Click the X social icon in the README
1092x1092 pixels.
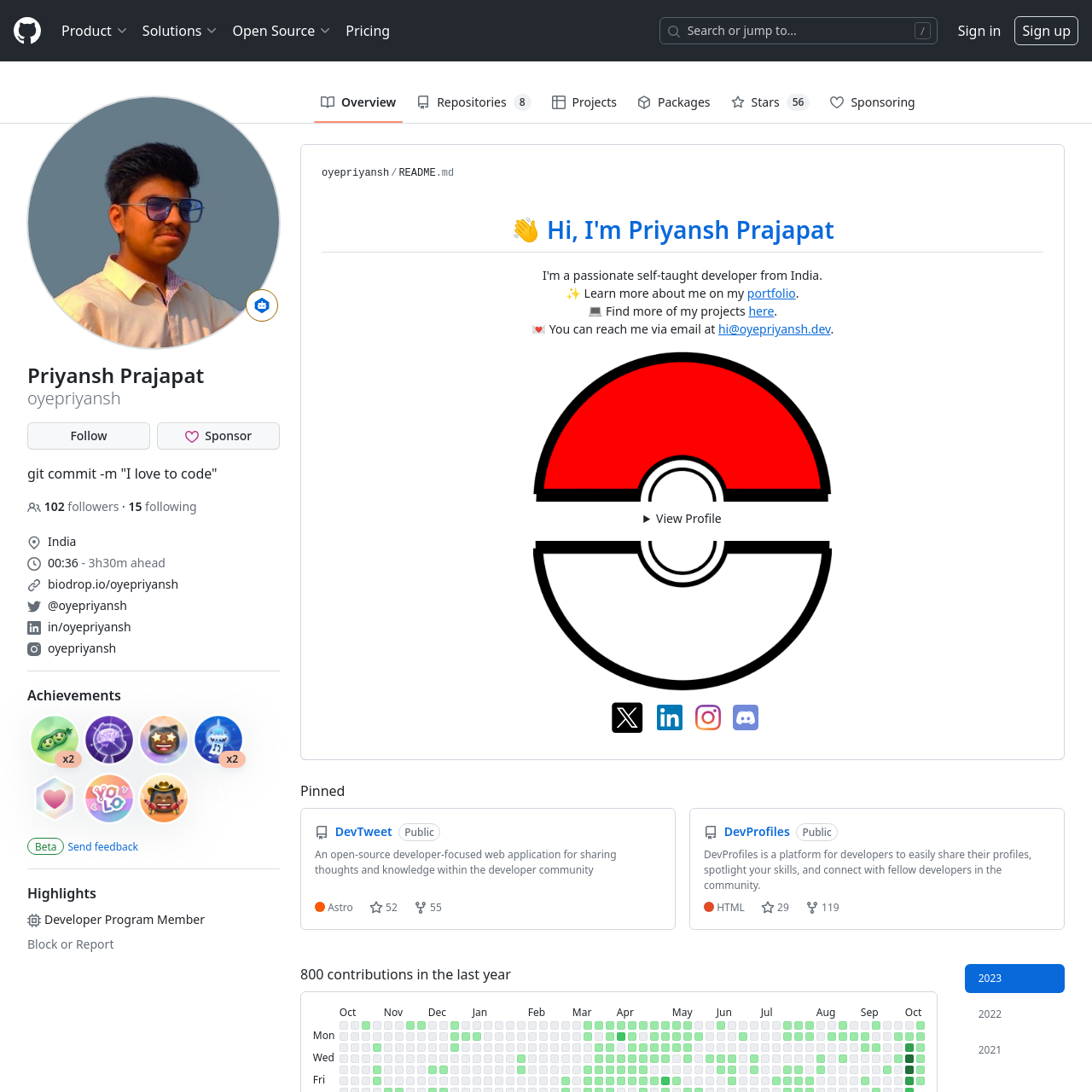[627, 717]
